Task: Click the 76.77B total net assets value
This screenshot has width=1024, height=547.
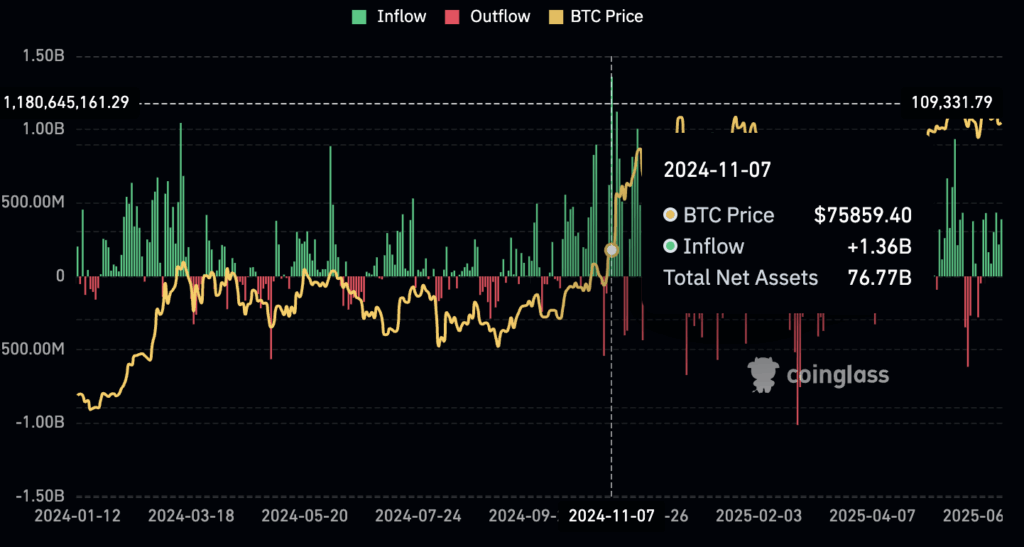Action: coord(882,277)
